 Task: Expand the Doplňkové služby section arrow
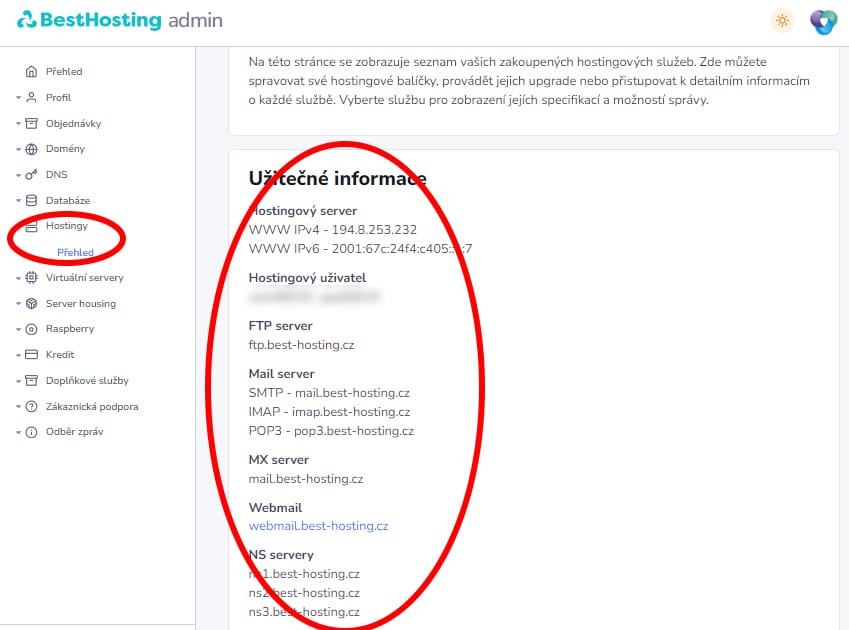coord(18,381)
